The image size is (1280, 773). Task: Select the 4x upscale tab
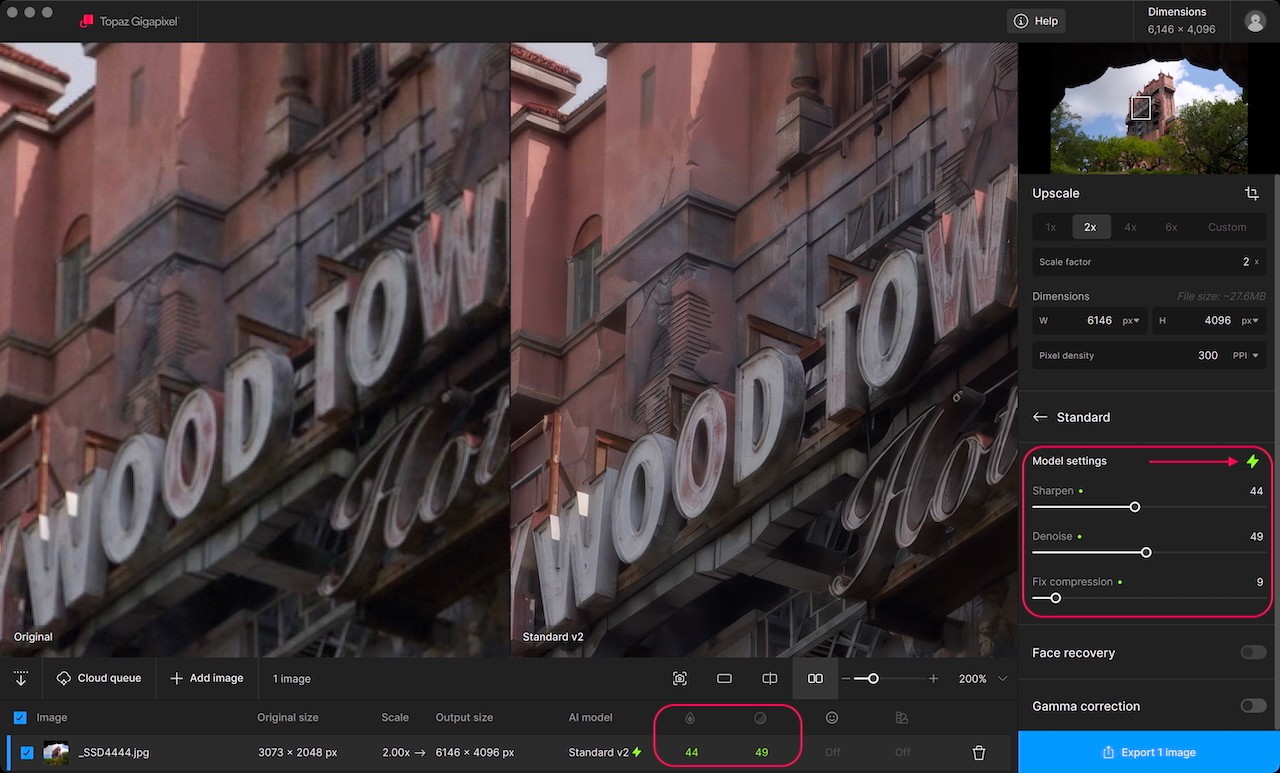pos(1130,227)
